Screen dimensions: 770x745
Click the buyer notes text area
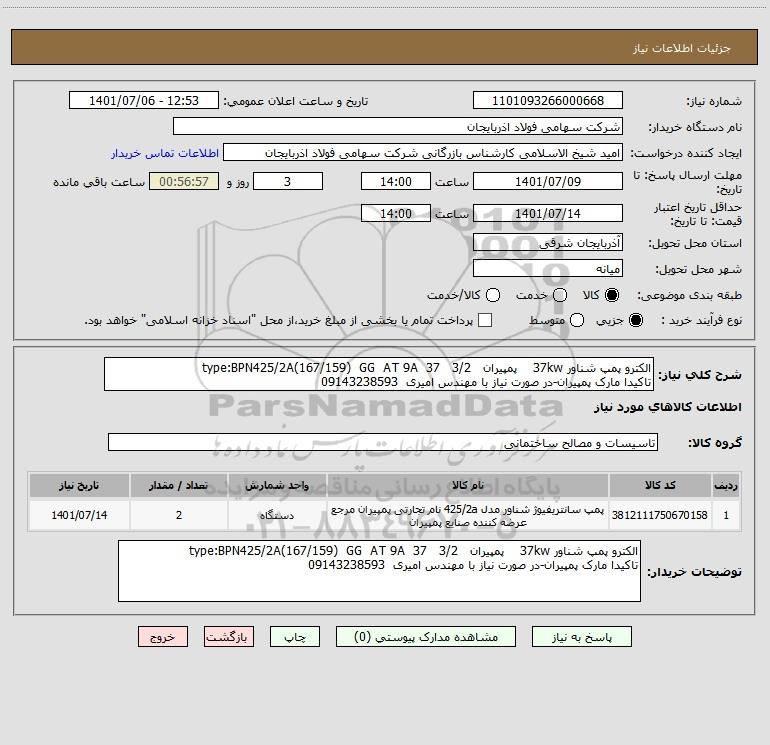click(379, 571)
